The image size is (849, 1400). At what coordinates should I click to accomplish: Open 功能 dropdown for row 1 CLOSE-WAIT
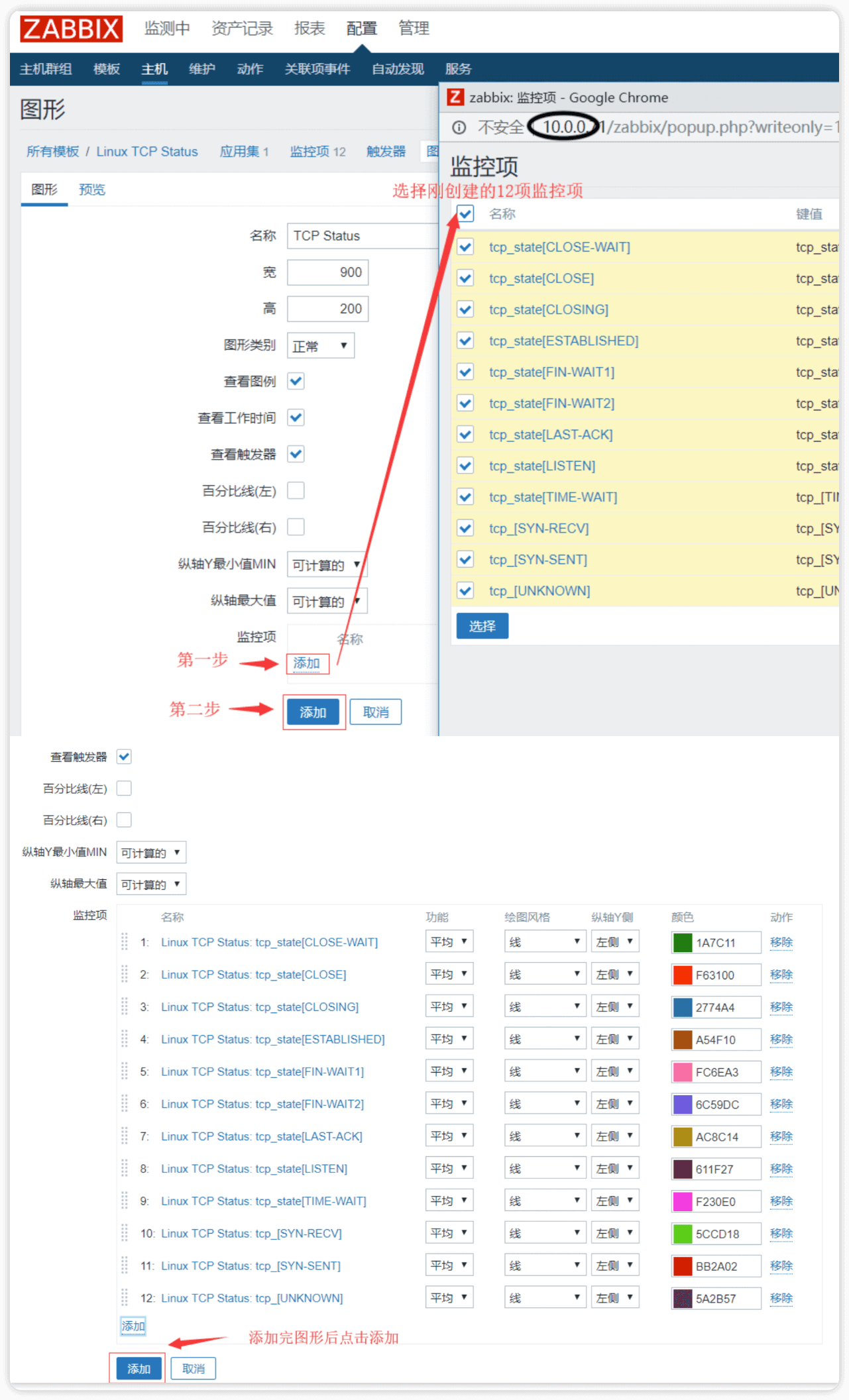click(x=449, y=942)
